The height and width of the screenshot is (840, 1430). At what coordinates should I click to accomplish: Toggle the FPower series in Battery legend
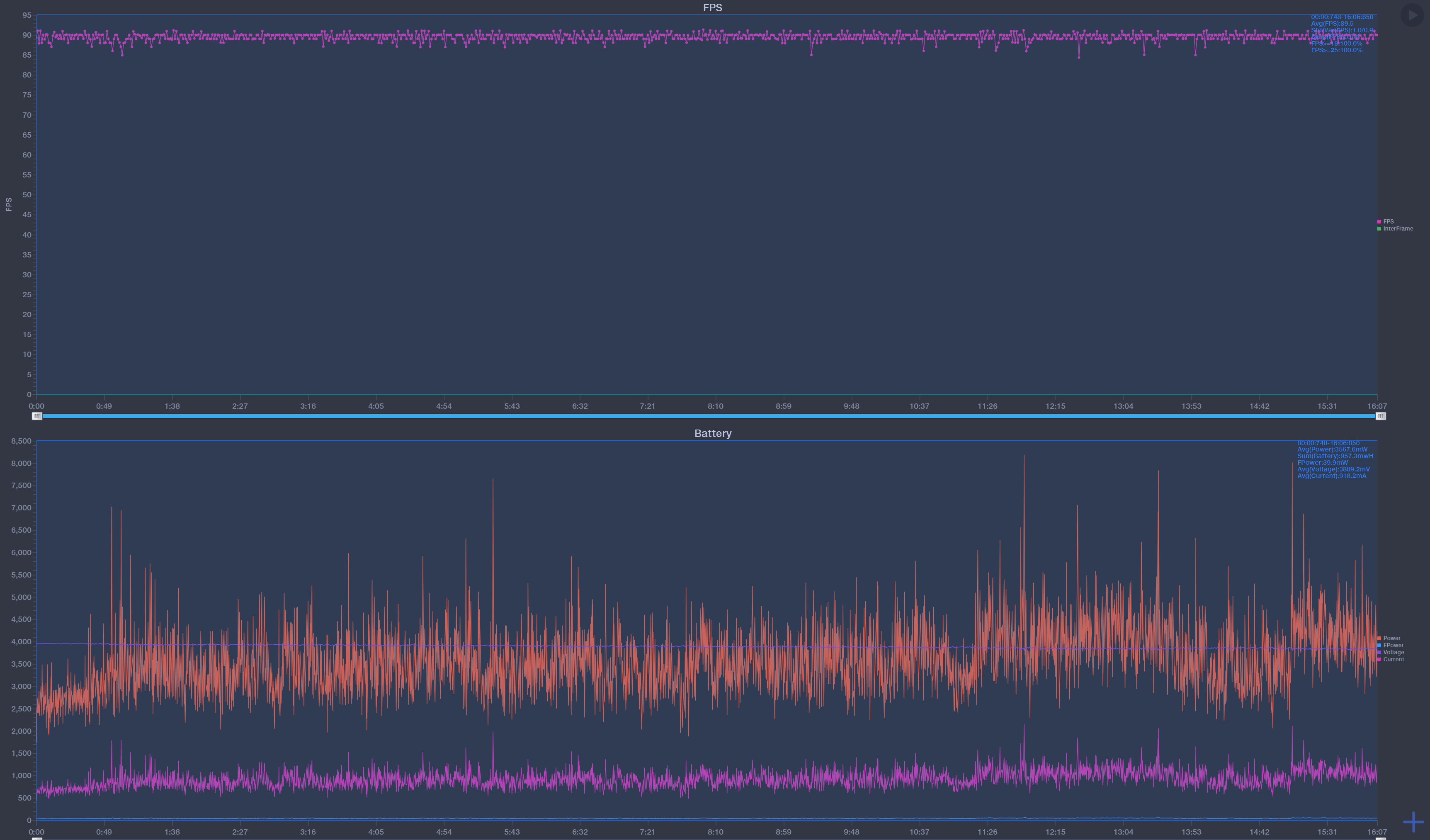point(1390,645)
